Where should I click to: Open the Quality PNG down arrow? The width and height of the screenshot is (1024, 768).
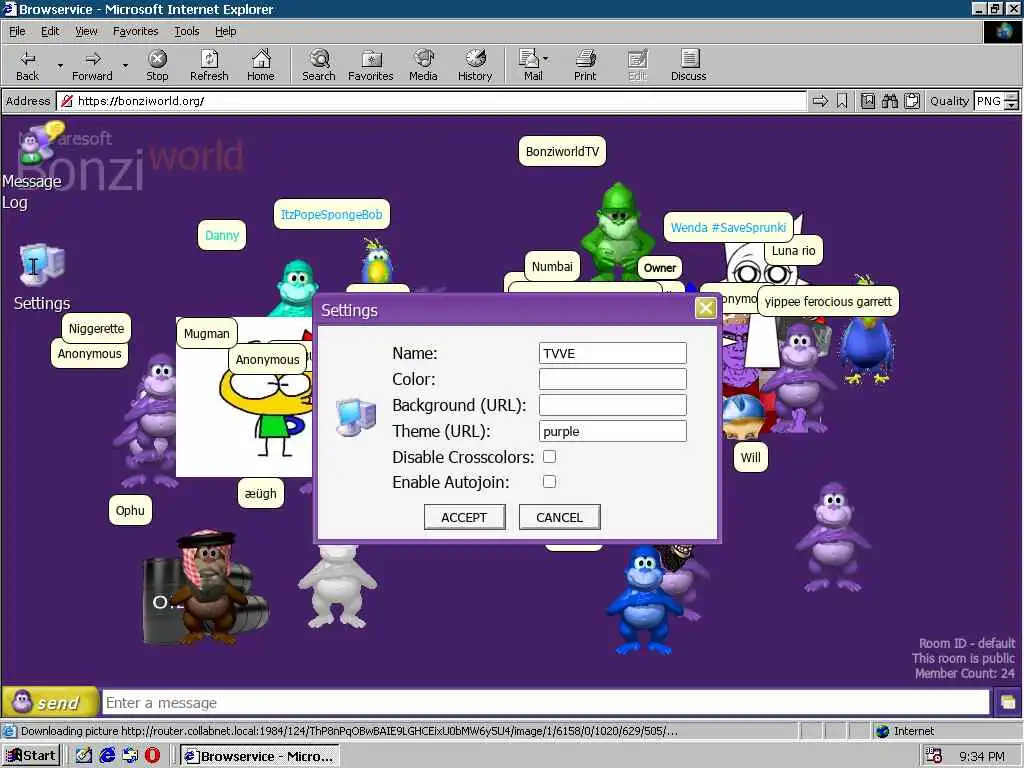coord(1012,105)
